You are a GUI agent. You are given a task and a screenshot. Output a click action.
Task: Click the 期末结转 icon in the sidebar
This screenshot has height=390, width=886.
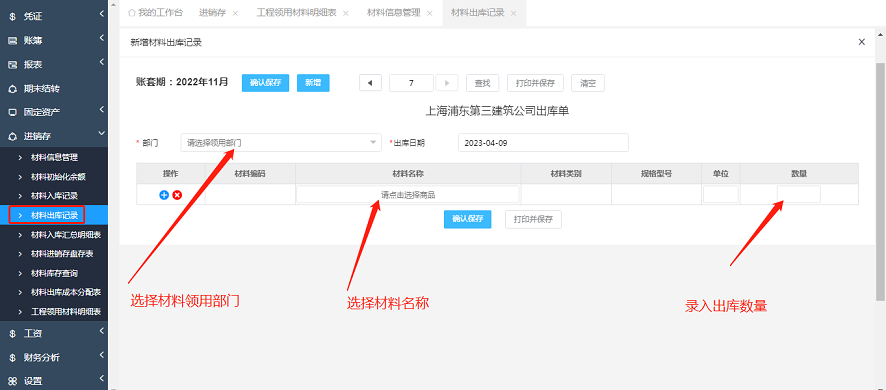(x=12, y=89)
